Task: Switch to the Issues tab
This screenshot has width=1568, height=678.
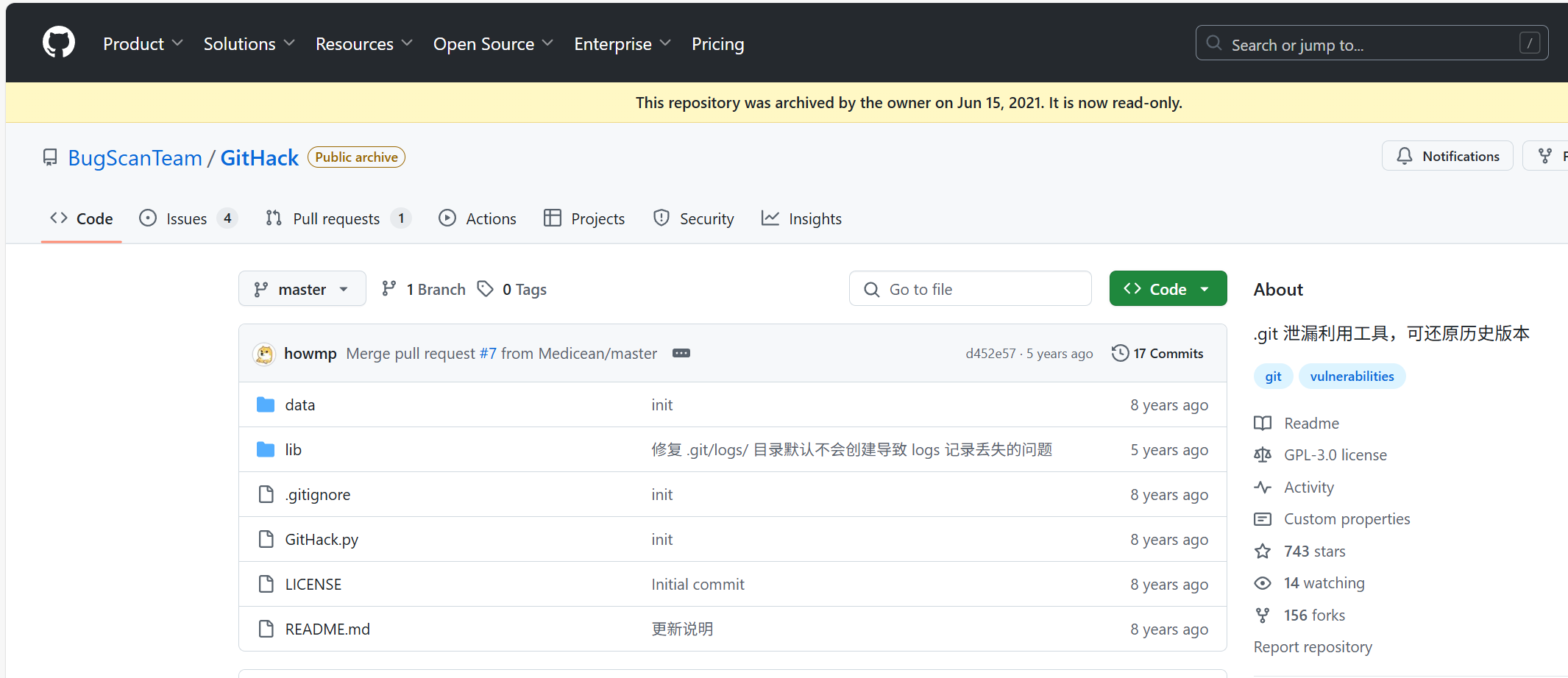Action: pyautogui.click(x=188, y=219)
